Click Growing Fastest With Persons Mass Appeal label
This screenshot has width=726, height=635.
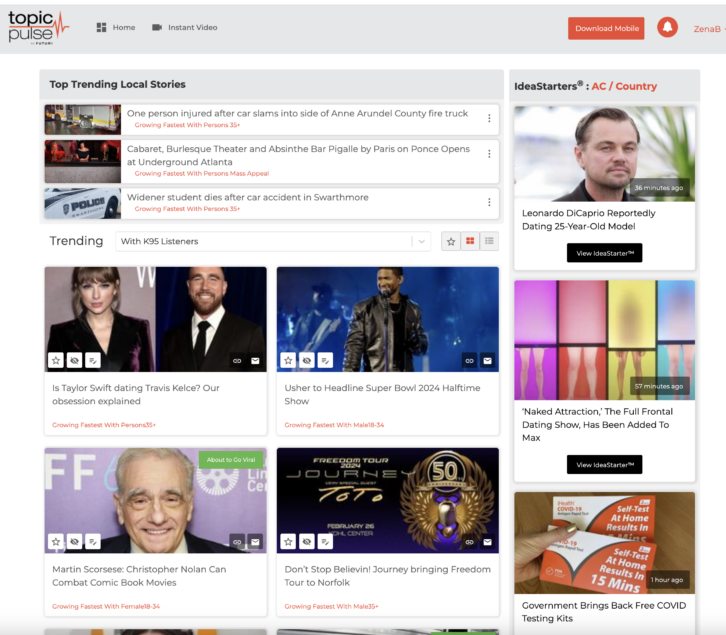coord(202,173)
